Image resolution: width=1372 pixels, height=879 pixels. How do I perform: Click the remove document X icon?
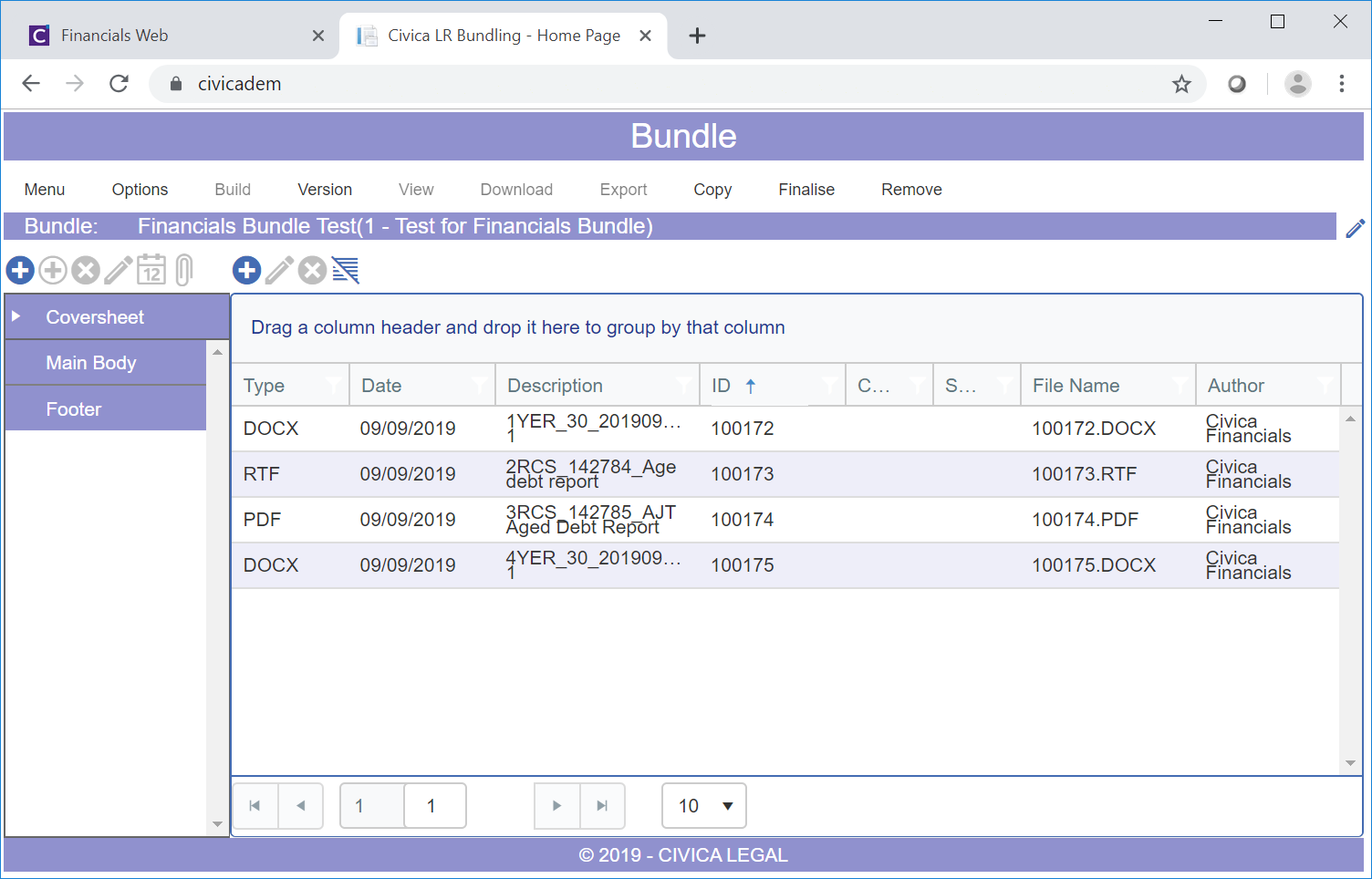(x=313, y=270)
